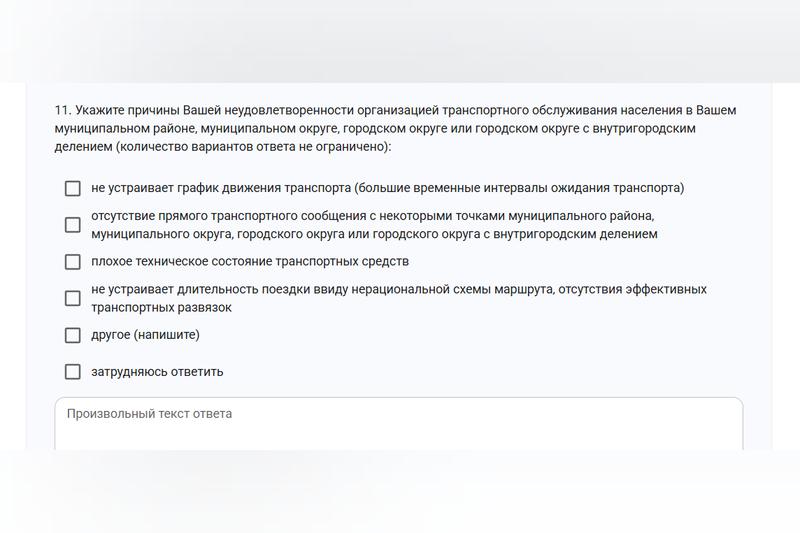Mark the "затрудняюсь ответить" checkbox

coord(73,372)
